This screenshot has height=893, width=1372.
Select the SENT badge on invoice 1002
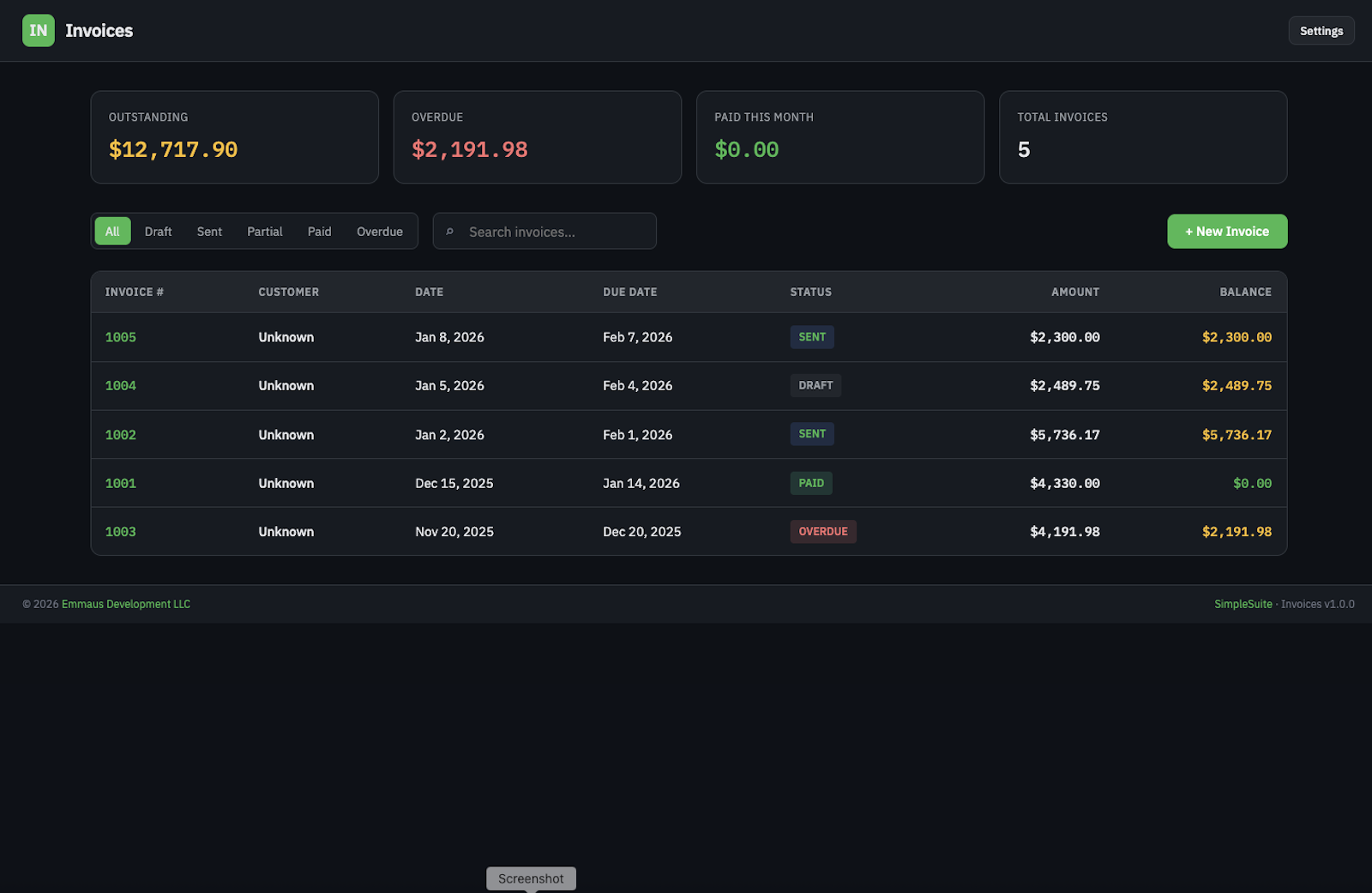click(x=811, y=433)
